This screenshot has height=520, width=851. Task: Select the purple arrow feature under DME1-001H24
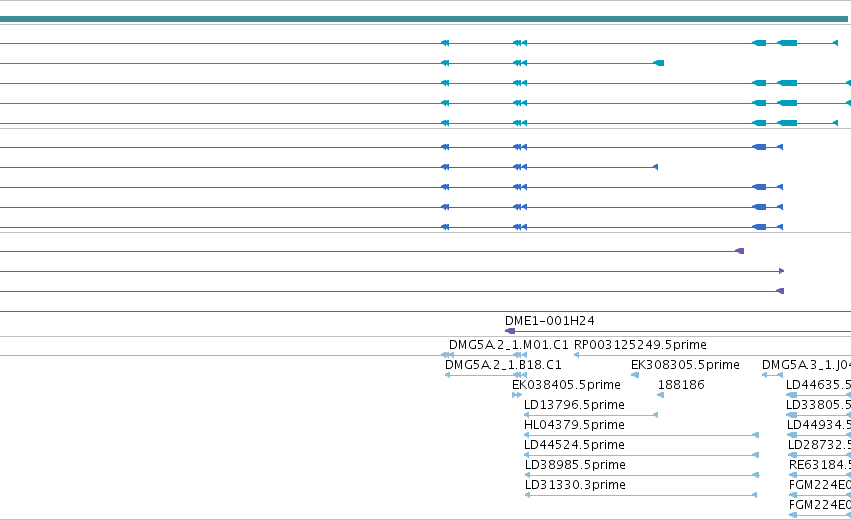pyautogui.click(x=678, y=331)
